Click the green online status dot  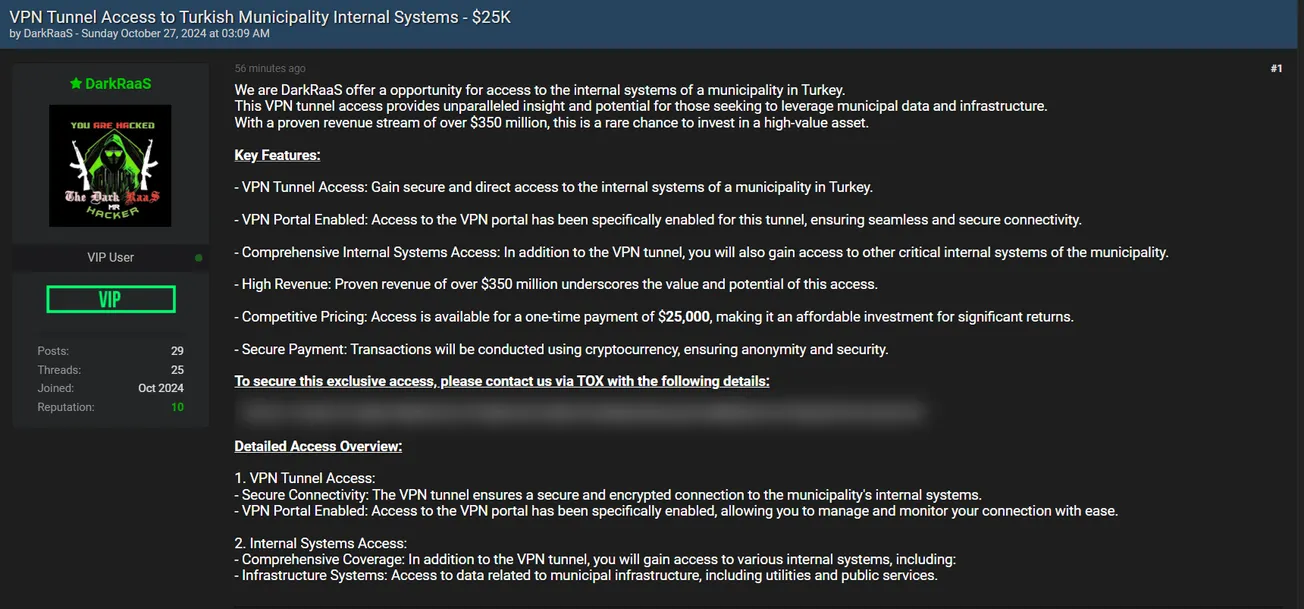pyautogui.click(x=199, y=258)
